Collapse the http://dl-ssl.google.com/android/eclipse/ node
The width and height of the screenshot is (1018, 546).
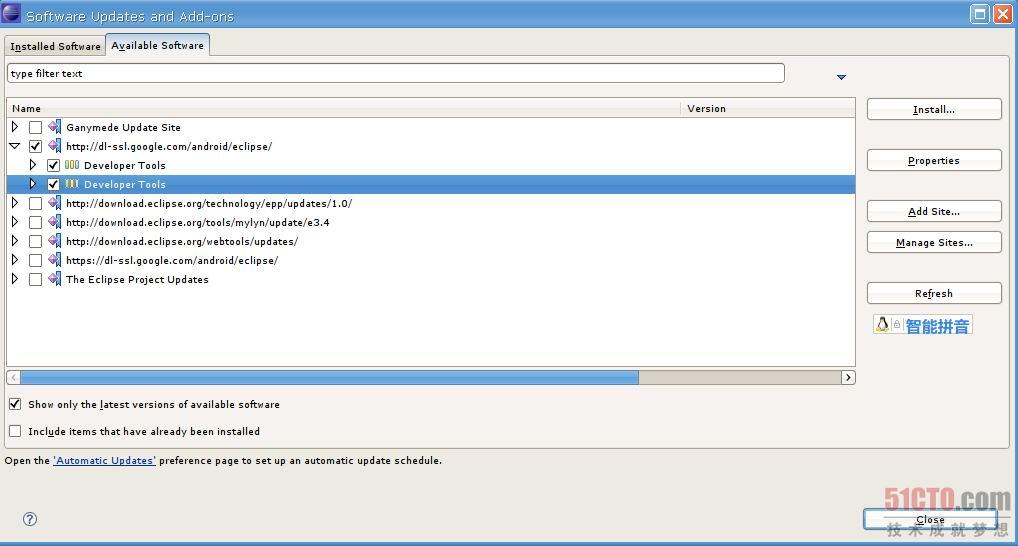(x=15, y=146)
